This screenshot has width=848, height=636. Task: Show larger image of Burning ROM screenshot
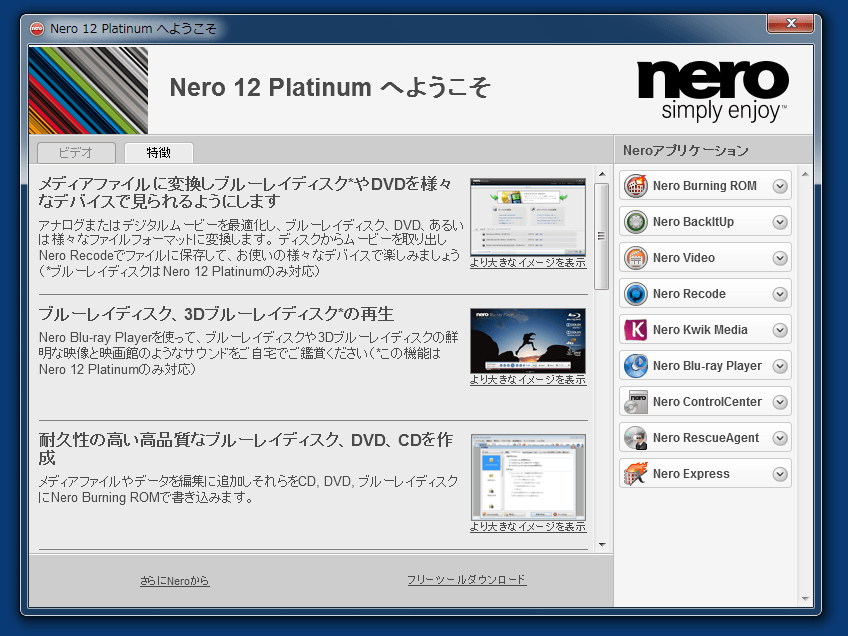tap(528, 527)
